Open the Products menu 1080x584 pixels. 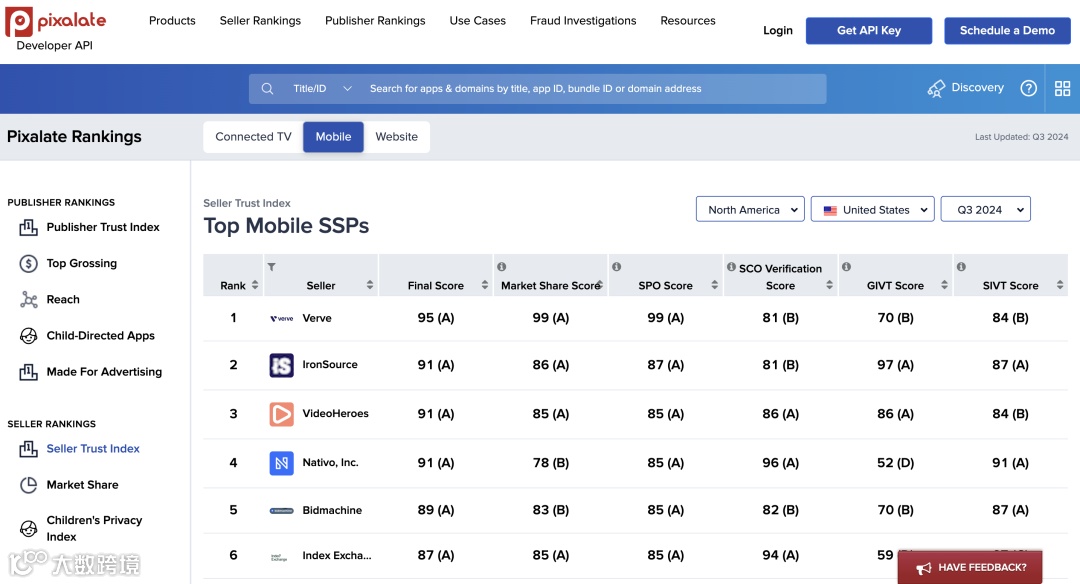[172, 21]
